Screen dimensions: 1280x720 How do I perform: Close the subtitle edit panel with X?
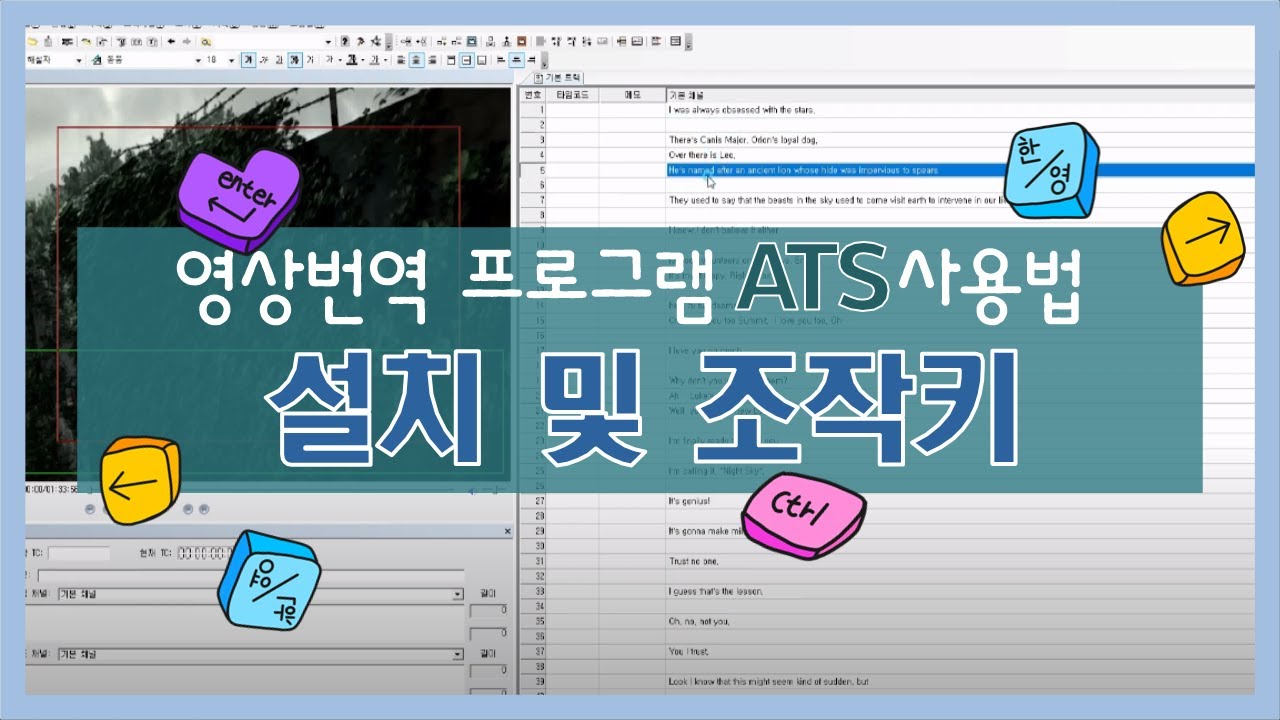click(x=507, y=532)
